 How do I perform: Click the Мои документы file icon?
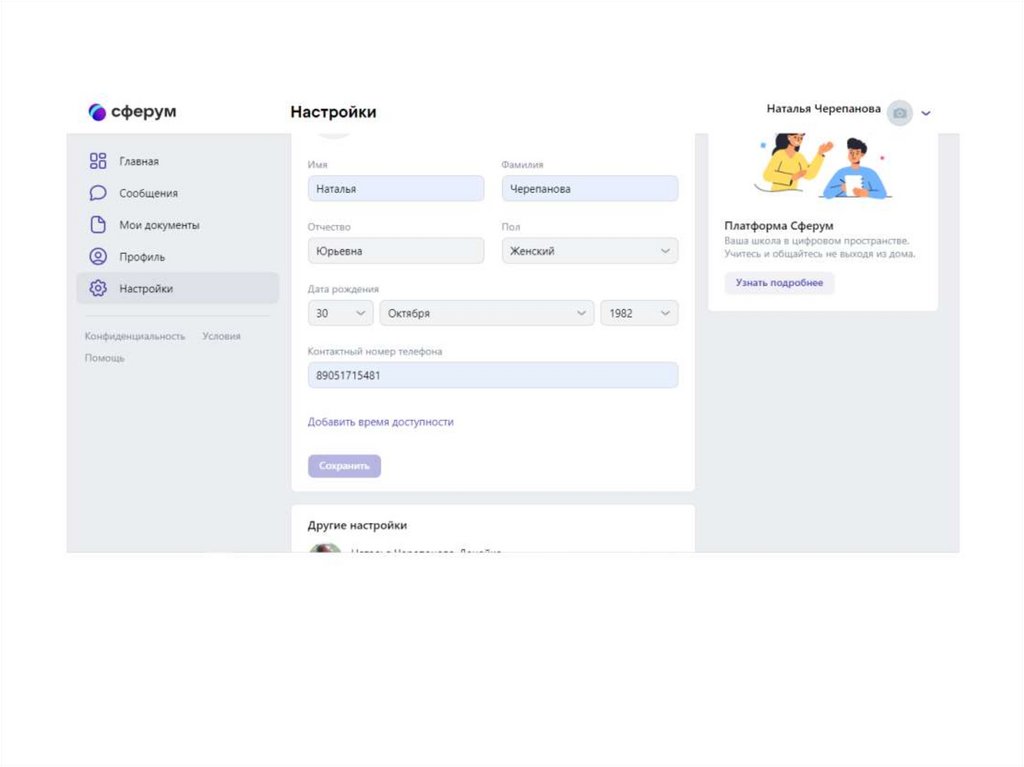98,225
